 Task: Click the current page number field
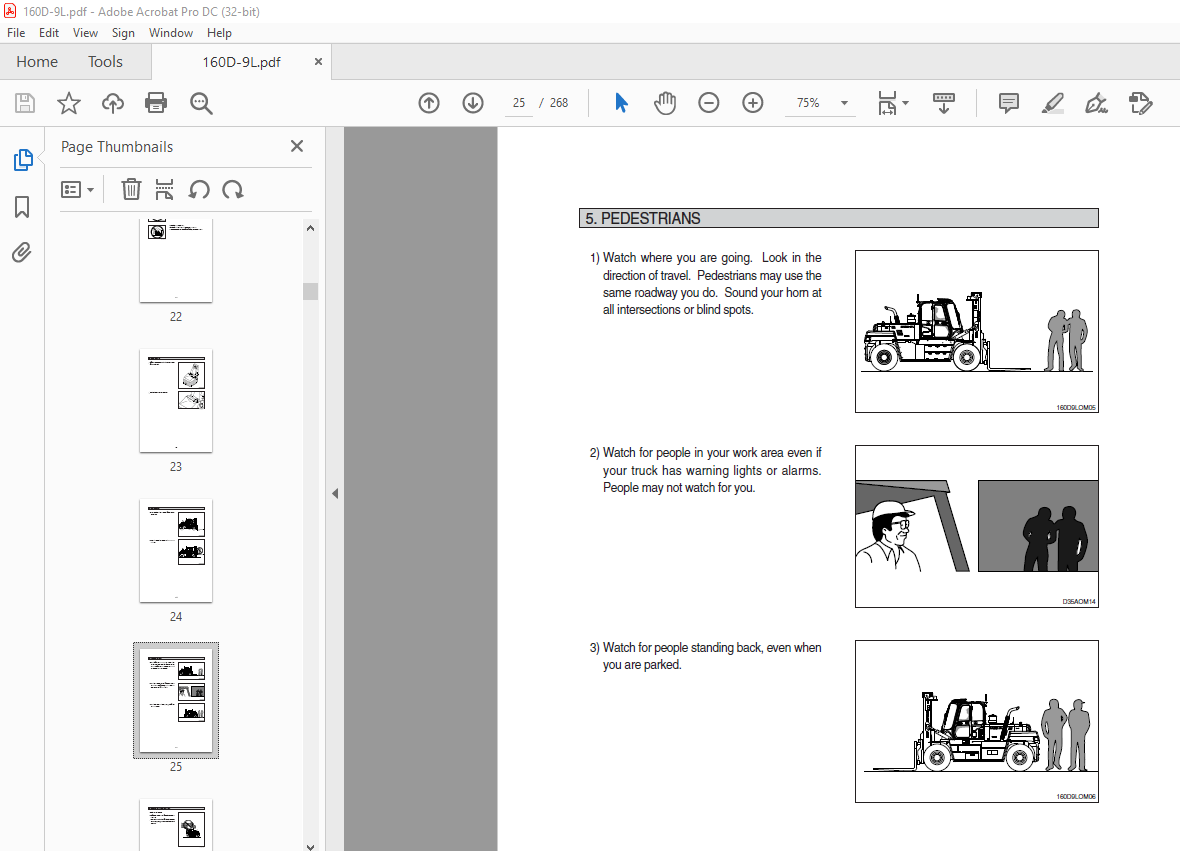pyautogui.click(x=519, y=103)
